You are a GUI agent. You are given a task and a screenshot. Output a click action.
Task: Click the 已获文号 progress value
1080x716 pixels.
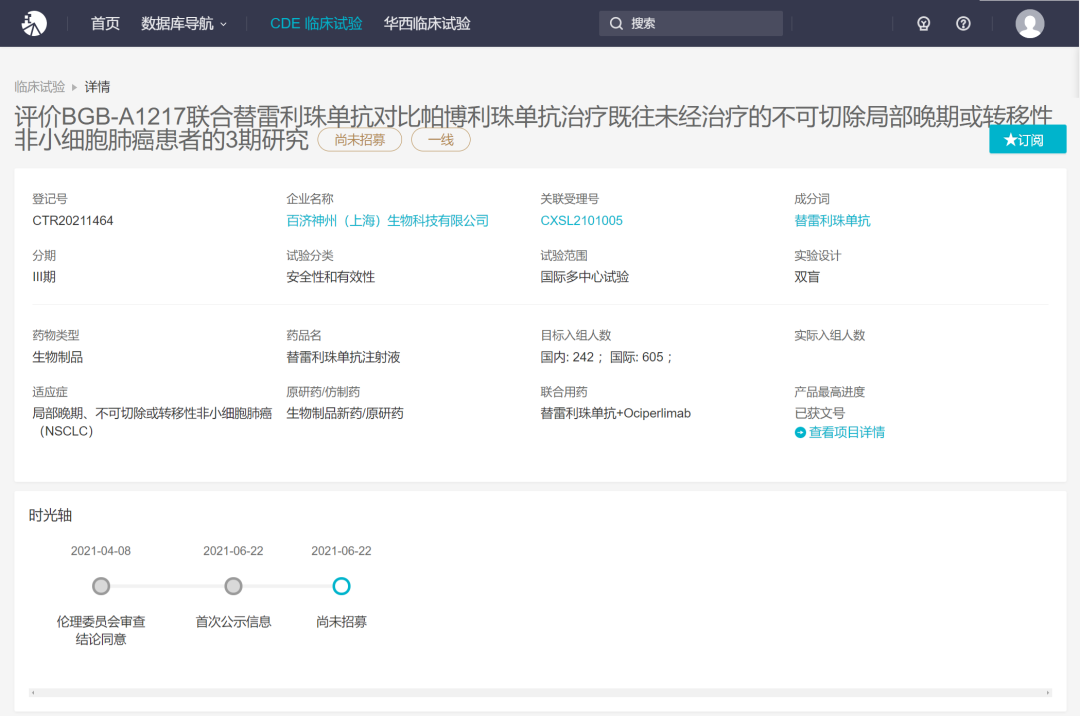point(820,414)
